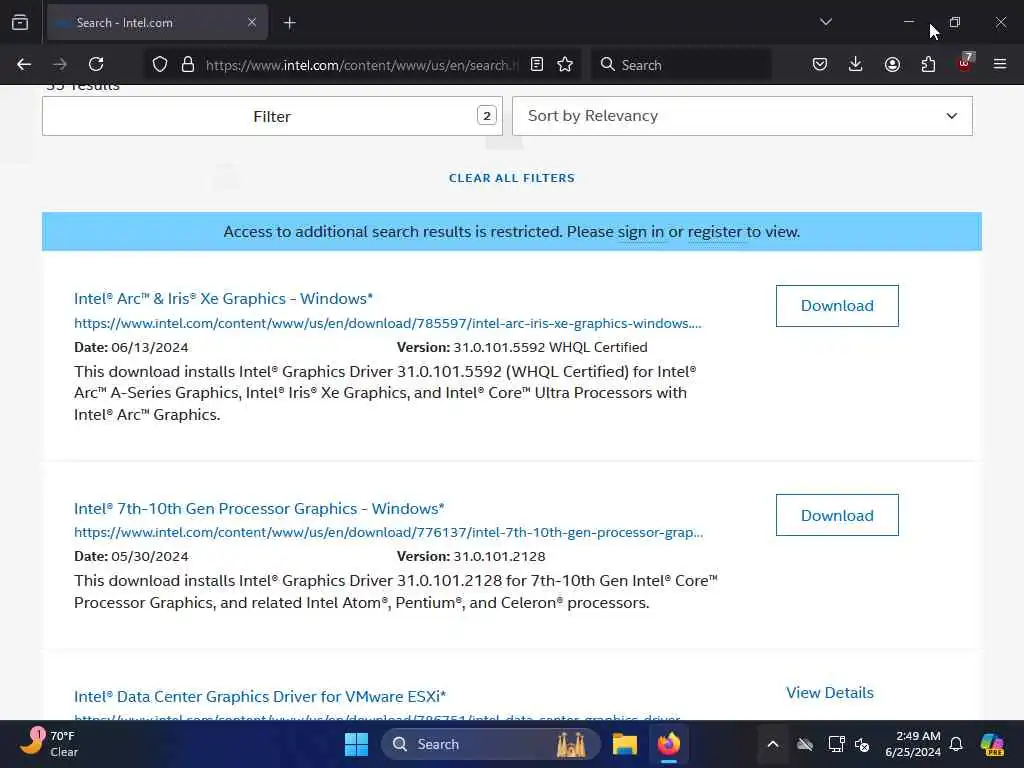Follow the register link
1024x768 pixels.
714,232
